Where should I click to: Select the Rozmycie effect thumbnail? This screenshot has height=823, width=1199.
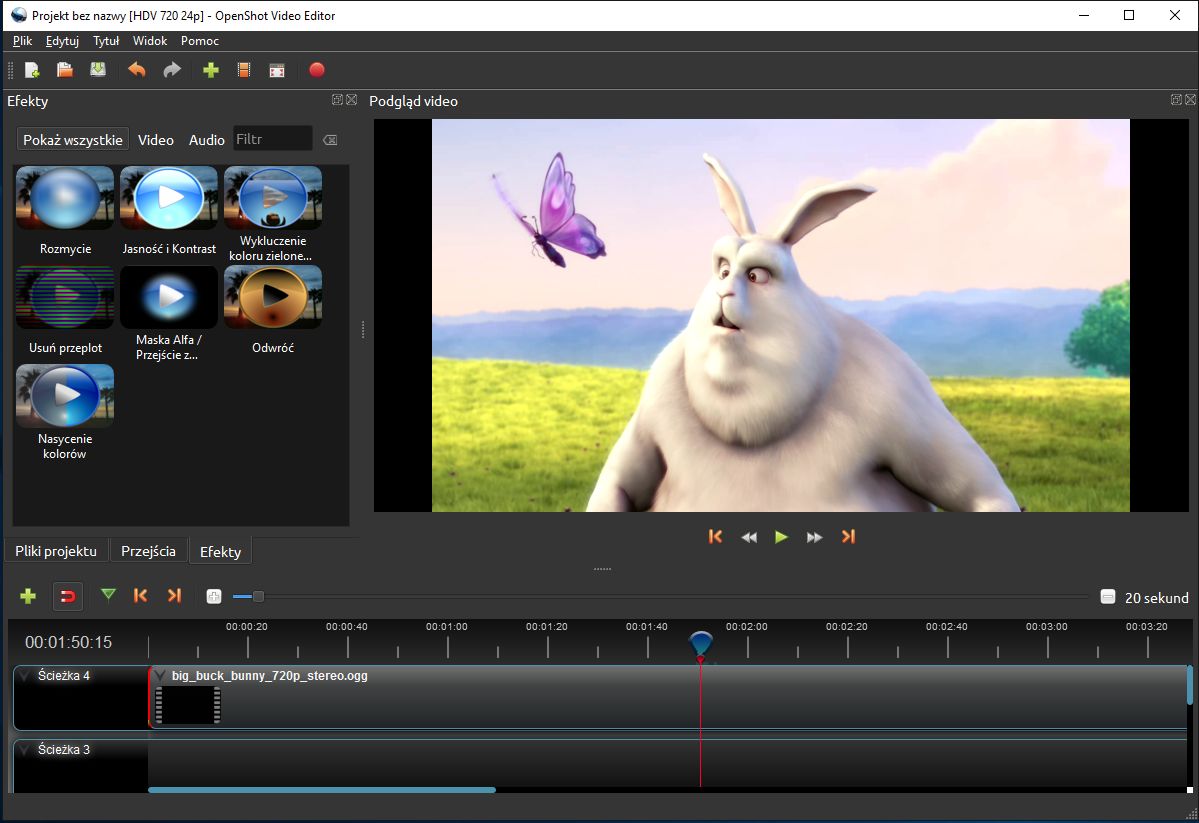click(x=65, y=198)
